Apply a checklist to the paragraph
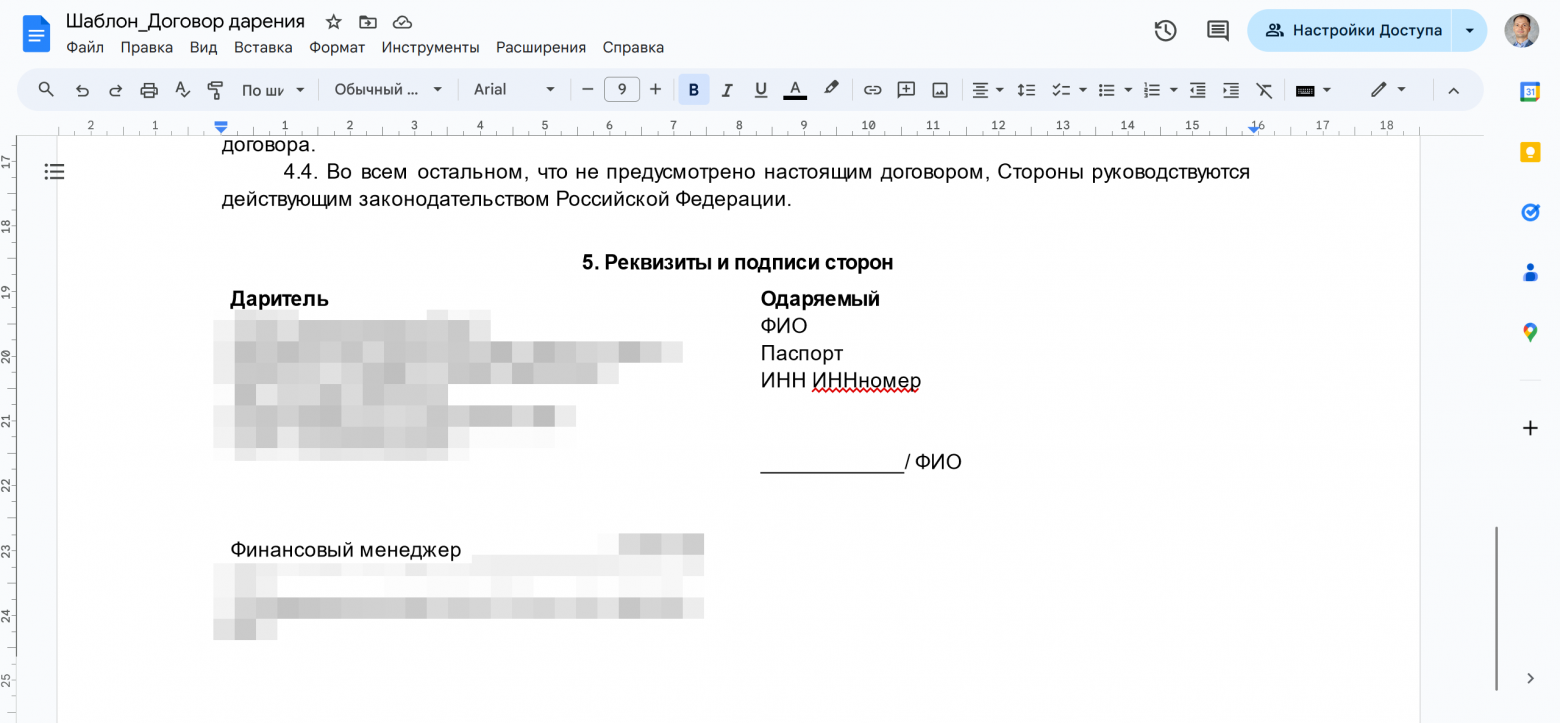Viewport: 1560px width, 723px height. click(1061, 90)
